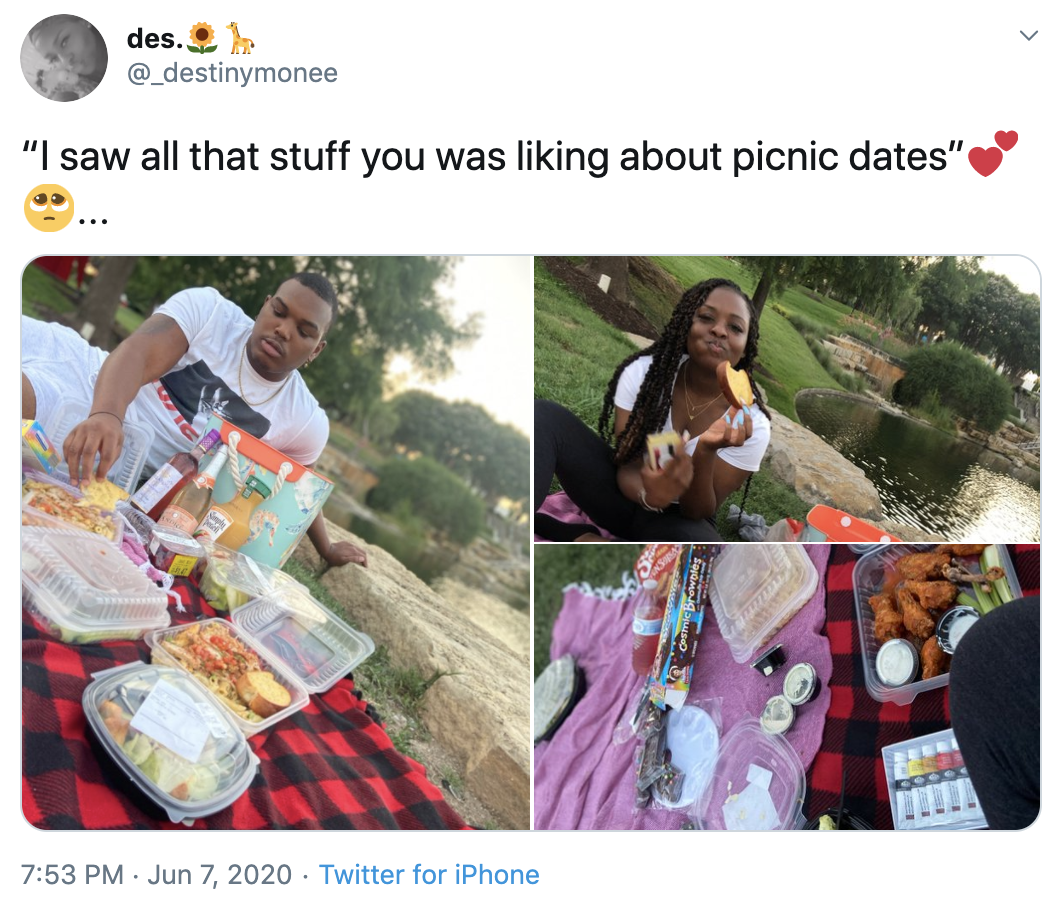Open photo of woman holding bread
The image size is (1062, 904).
(787, 399)
